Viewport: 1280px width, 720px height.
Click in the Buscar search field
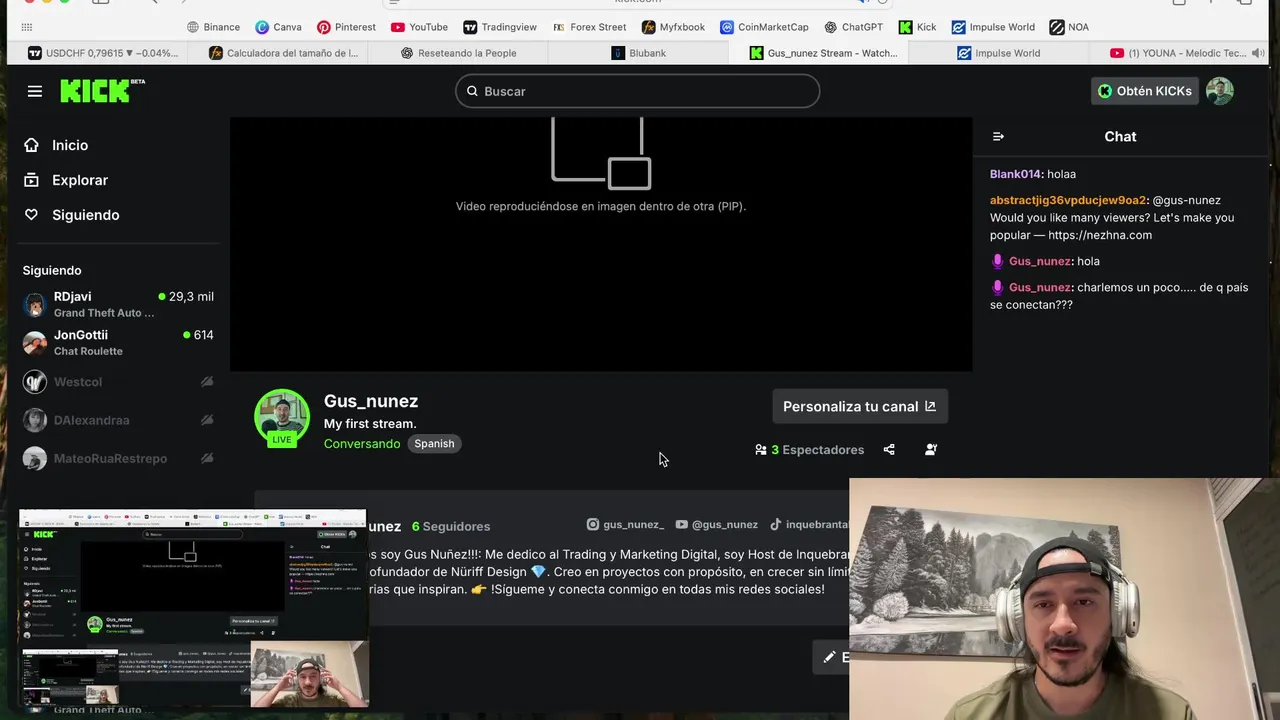[x=638, y=91]
